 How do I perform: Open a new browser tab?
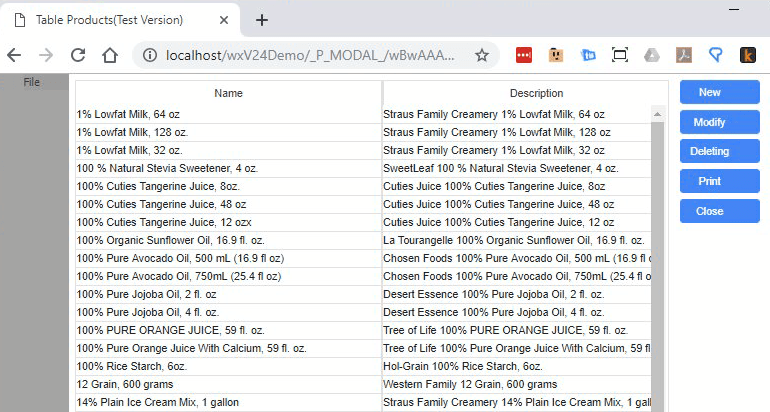(262, 20)
